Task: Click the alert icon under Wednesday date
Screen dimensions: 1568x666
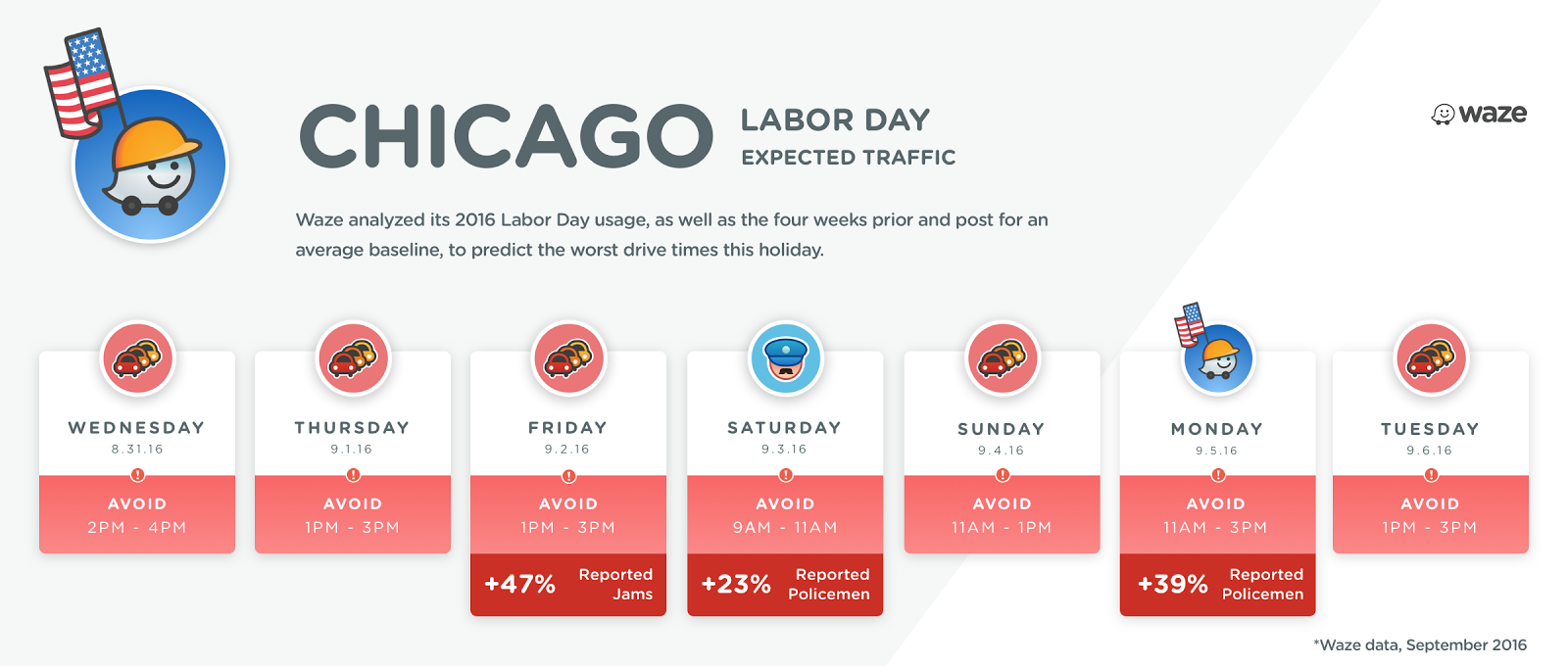Action: [137, 475]
